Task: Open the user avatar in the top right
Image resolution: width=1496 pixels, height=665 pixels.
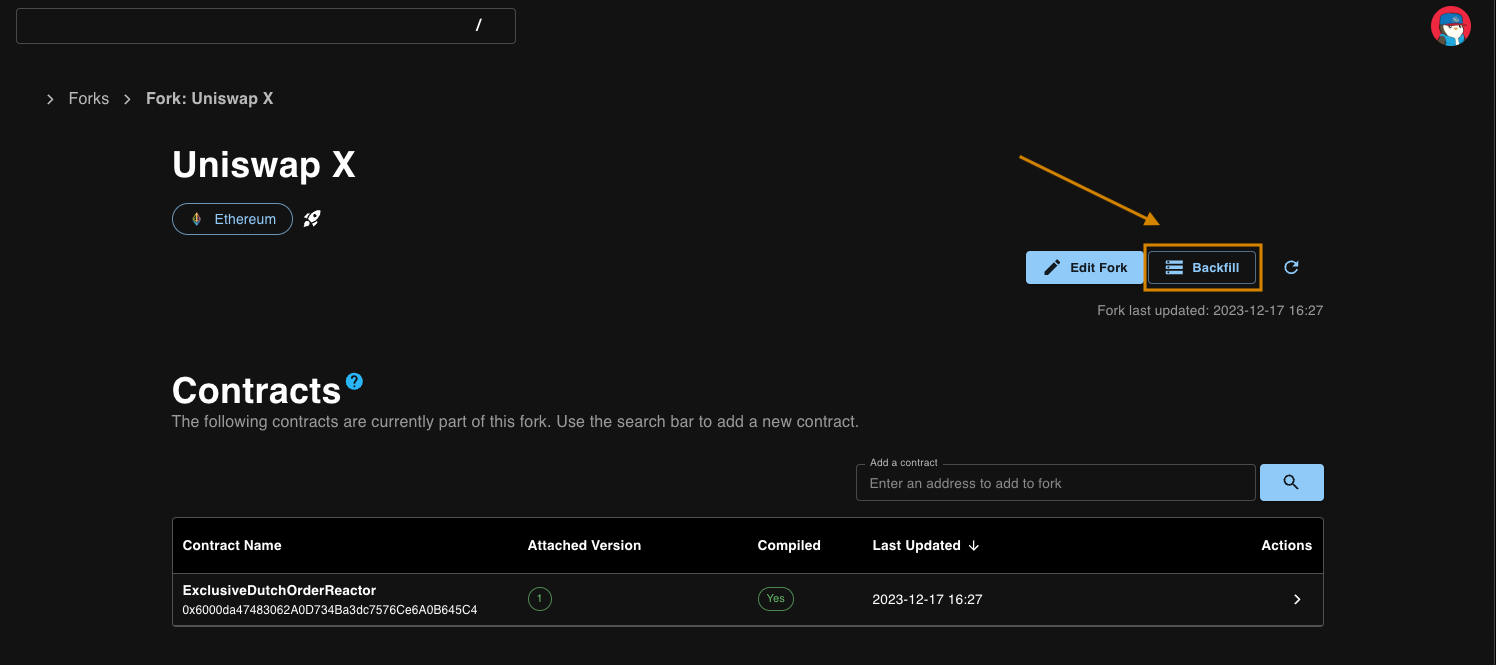Action: tap(1450, 26)
